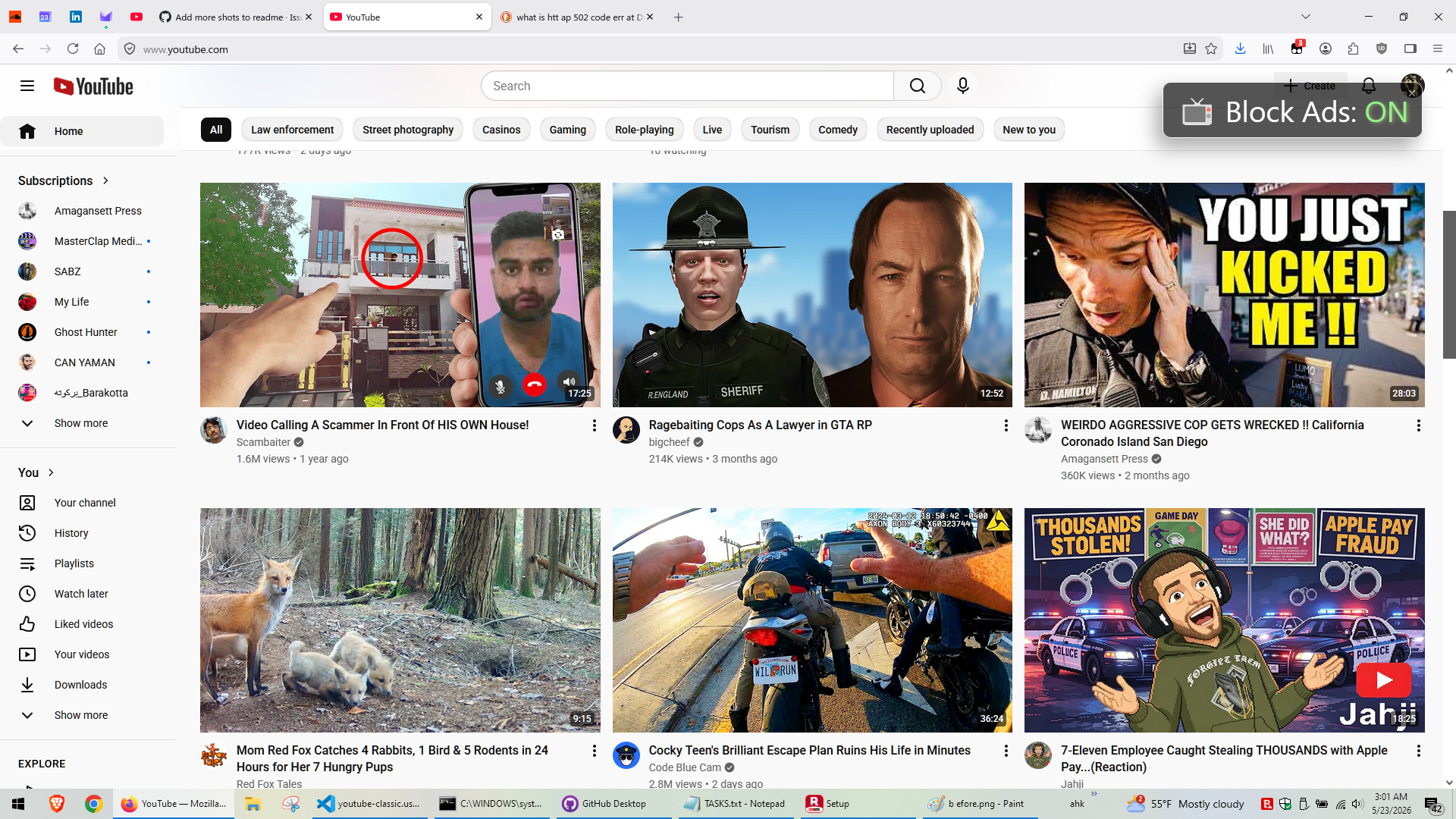Open the Scambaiter channel avatar

(x=214, y=430)
